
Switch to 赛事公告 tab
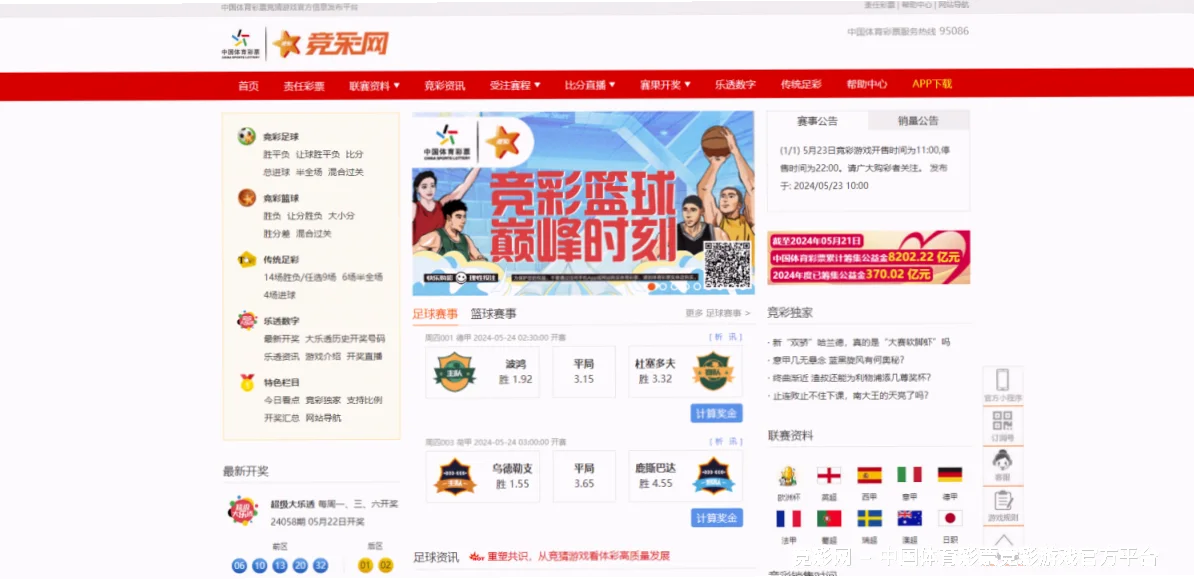pyautogui.click(x=817, y=121)
